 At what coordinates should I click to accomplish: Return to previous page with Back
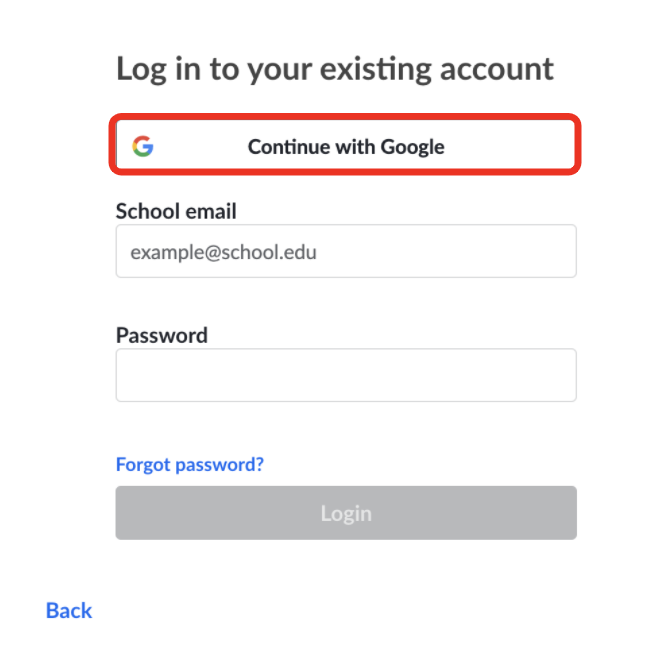69,610
